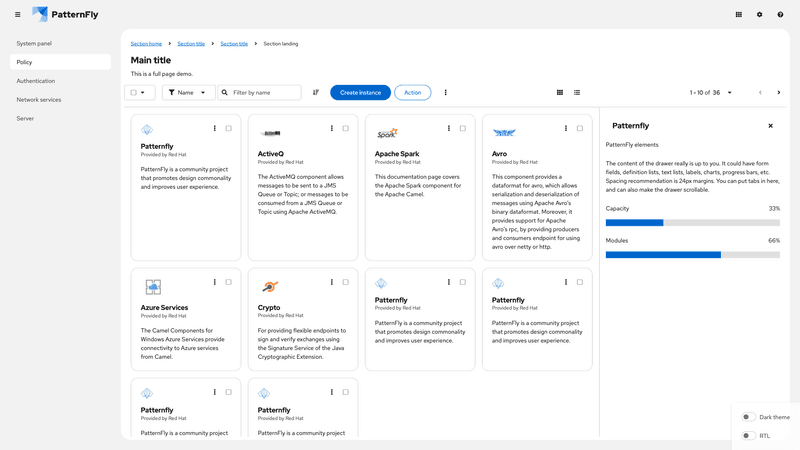Click the ActiveMQ logo on ActiveQ card
Viewport: 800px width, 450px height.
270,133
